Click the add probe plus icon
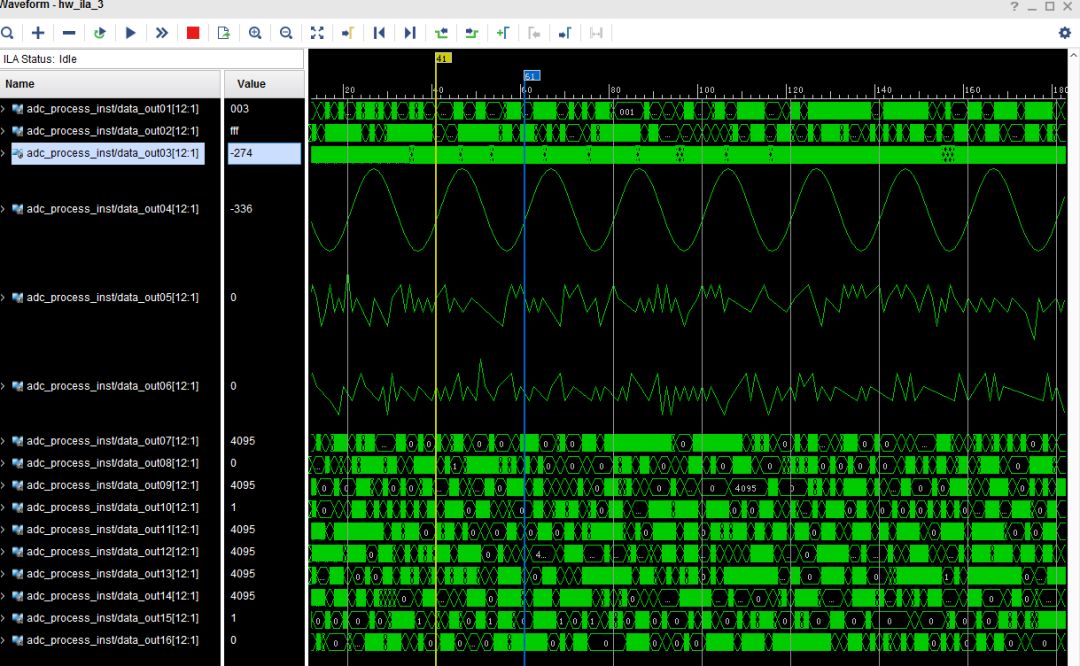This screenshot has width=1080, height=666. point(38,33)
